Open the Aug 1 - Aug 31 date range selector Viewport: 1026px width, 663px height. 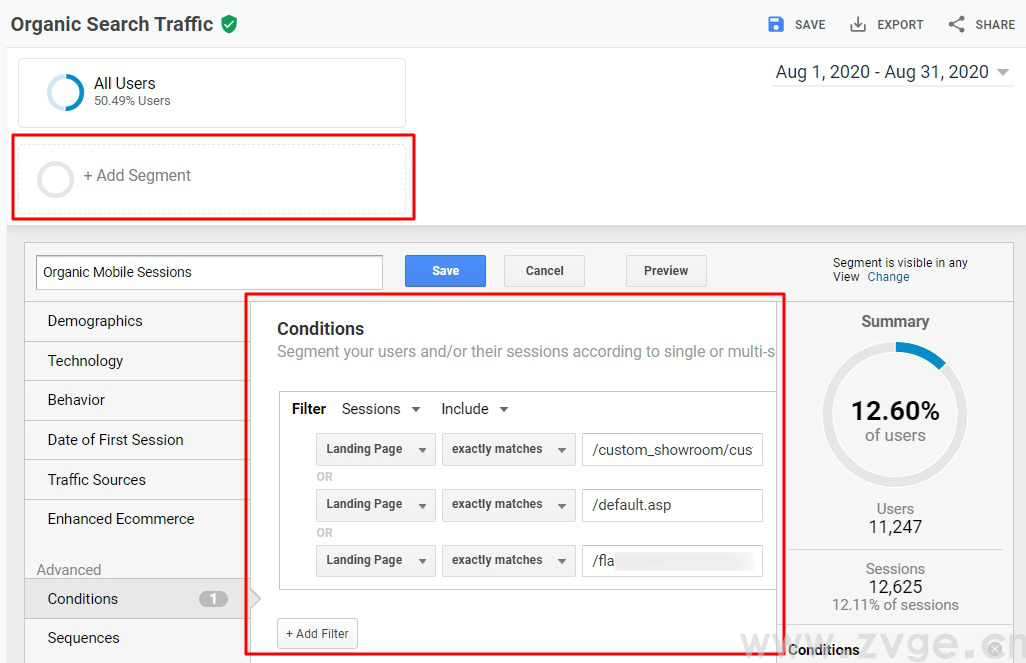pyautogui.click(x=890, y=71)
